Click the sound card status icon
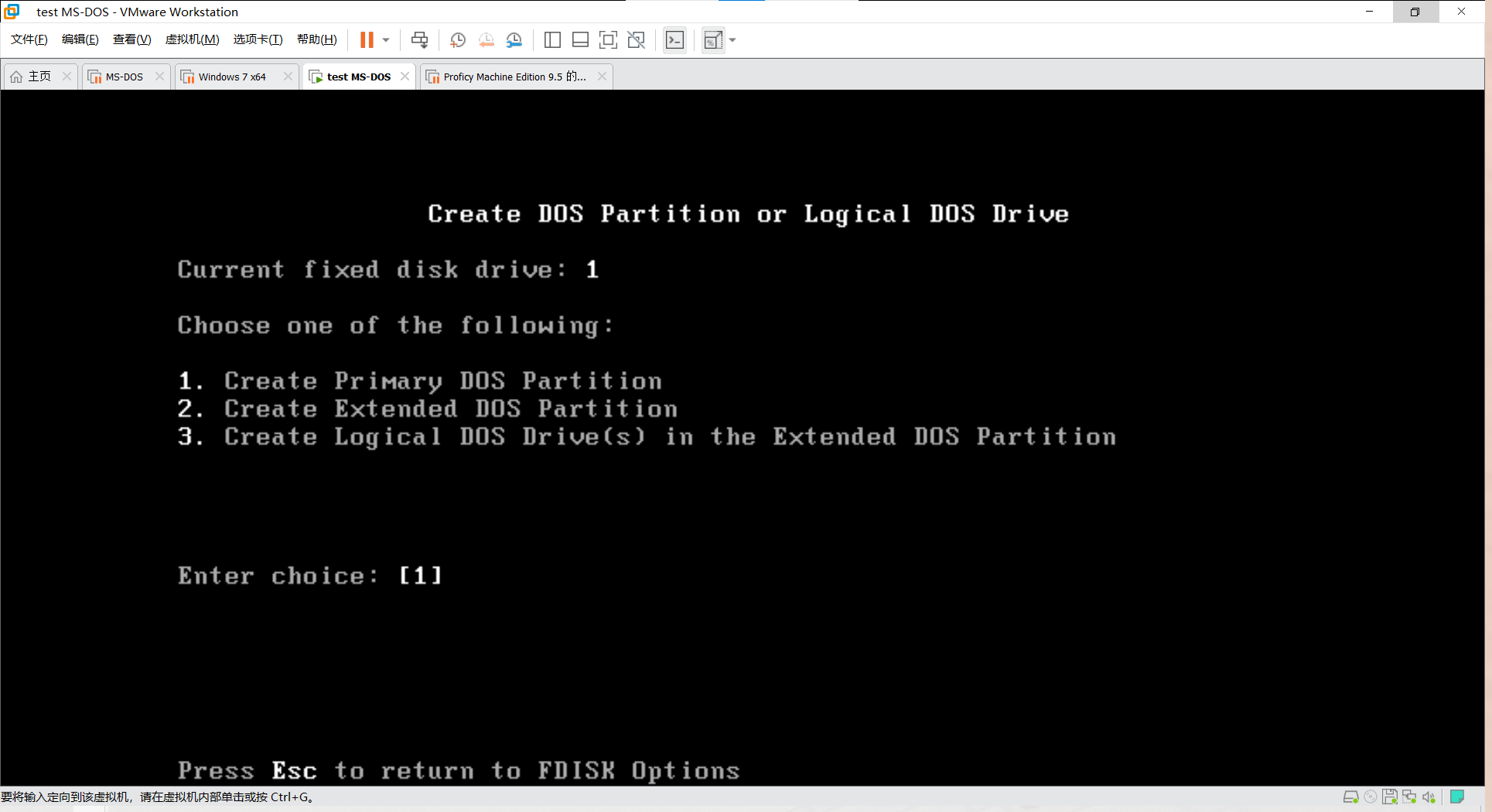 1429,797
